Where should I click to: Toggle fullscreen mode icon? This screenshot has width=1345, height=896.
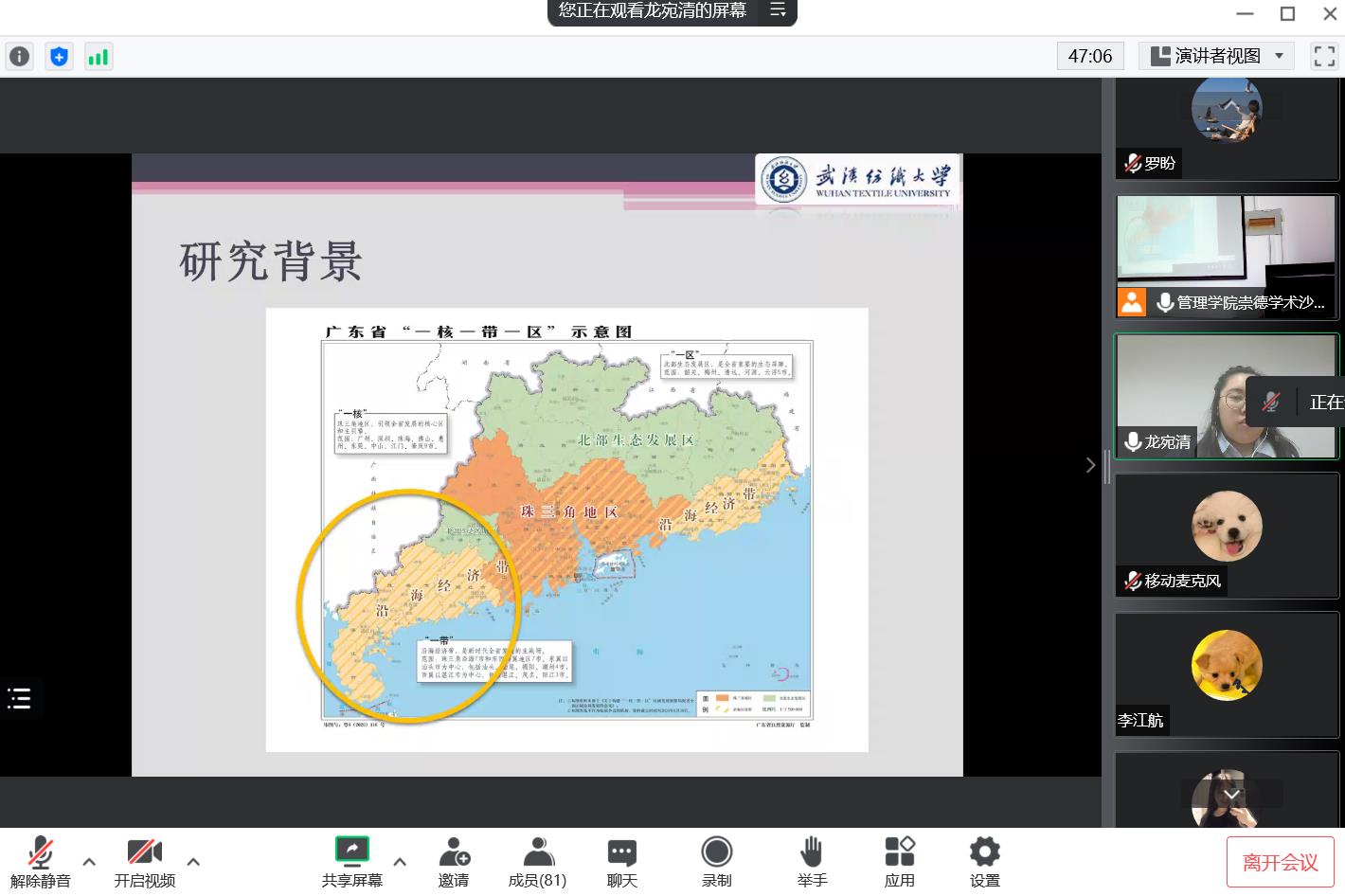[x=1324, y=56]
